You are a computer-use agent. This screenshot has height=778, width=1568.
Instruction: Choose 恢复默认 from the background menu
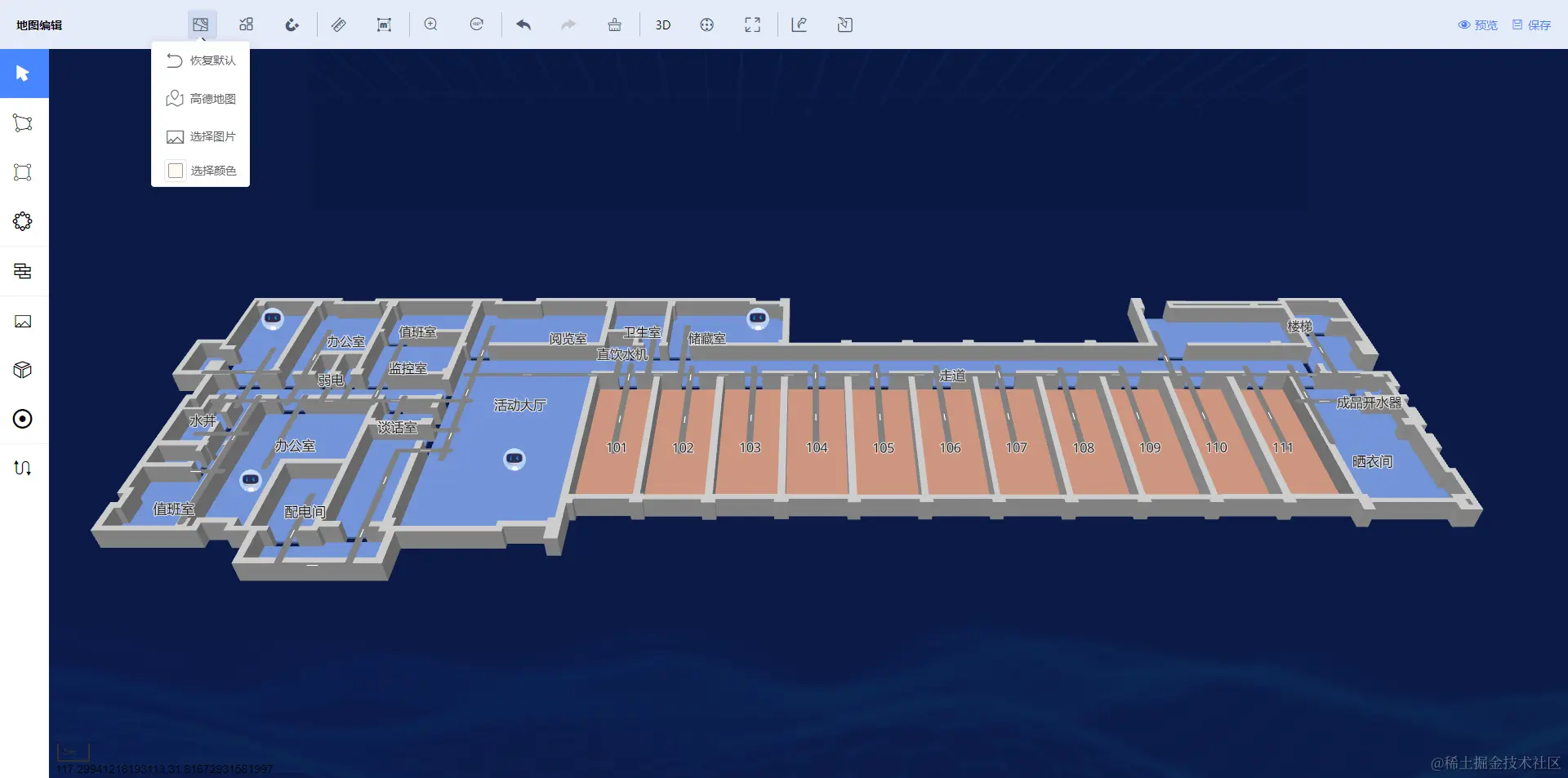tap(201, 60)
